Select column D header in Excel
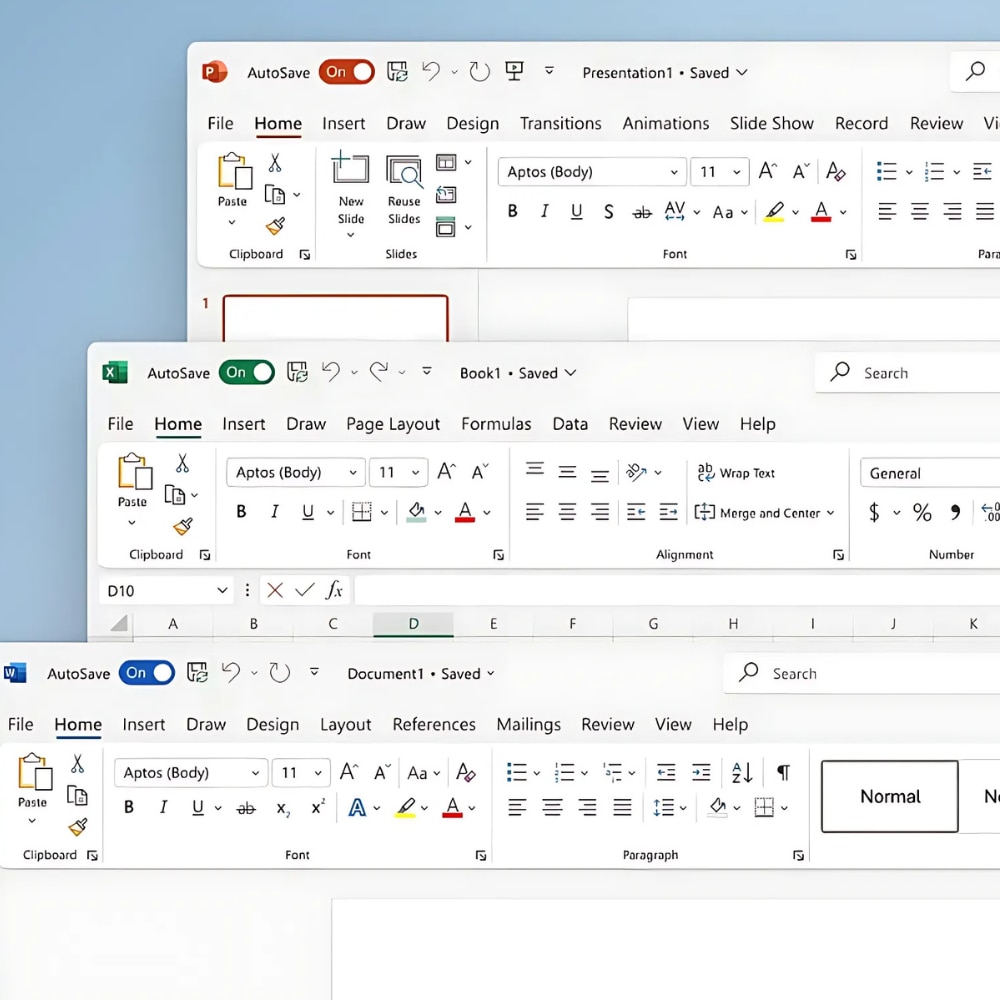 point(413,624)
